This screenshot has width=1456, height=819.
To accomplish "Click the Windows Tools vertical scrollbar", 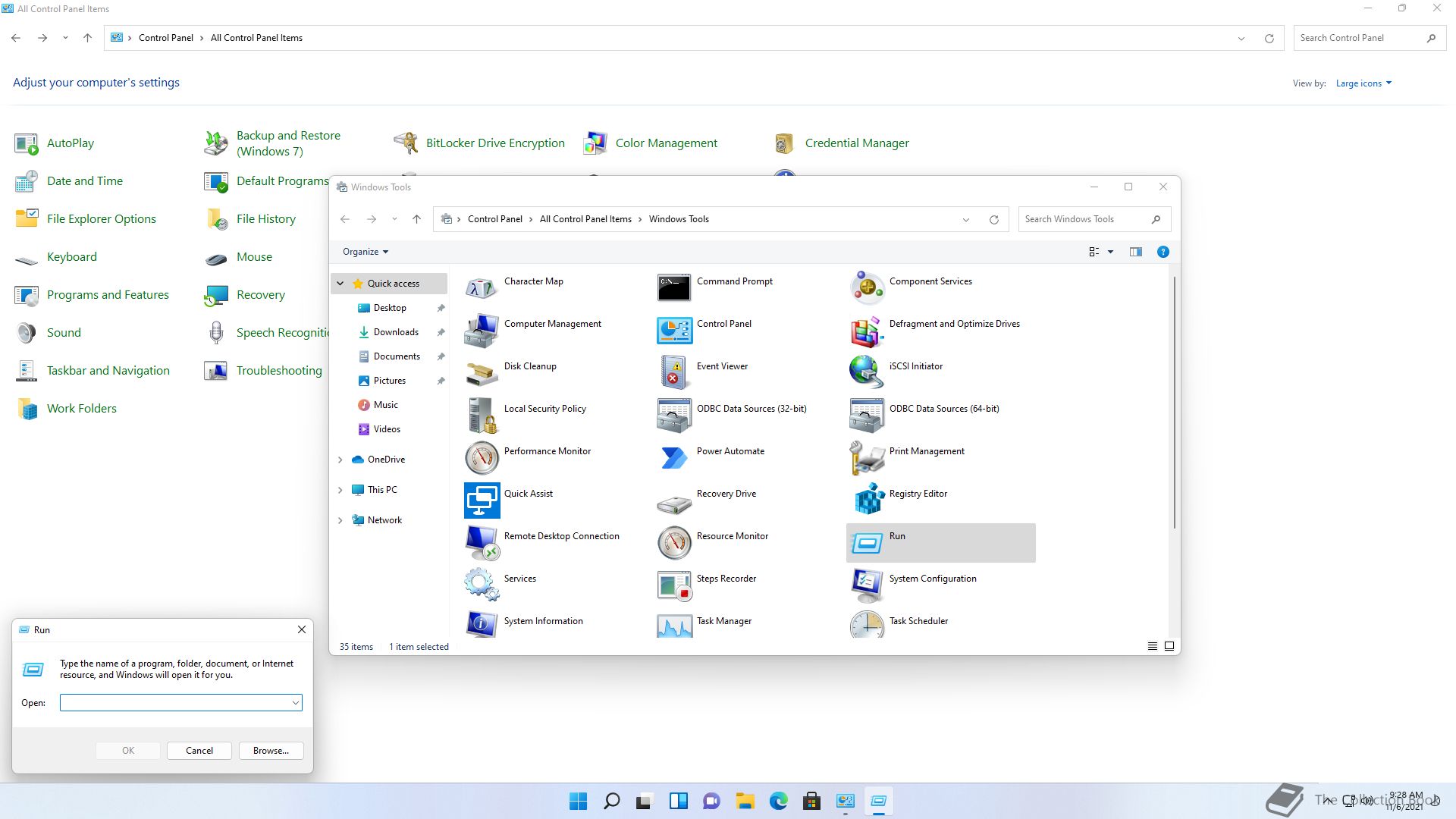I will coord(1175,402).
